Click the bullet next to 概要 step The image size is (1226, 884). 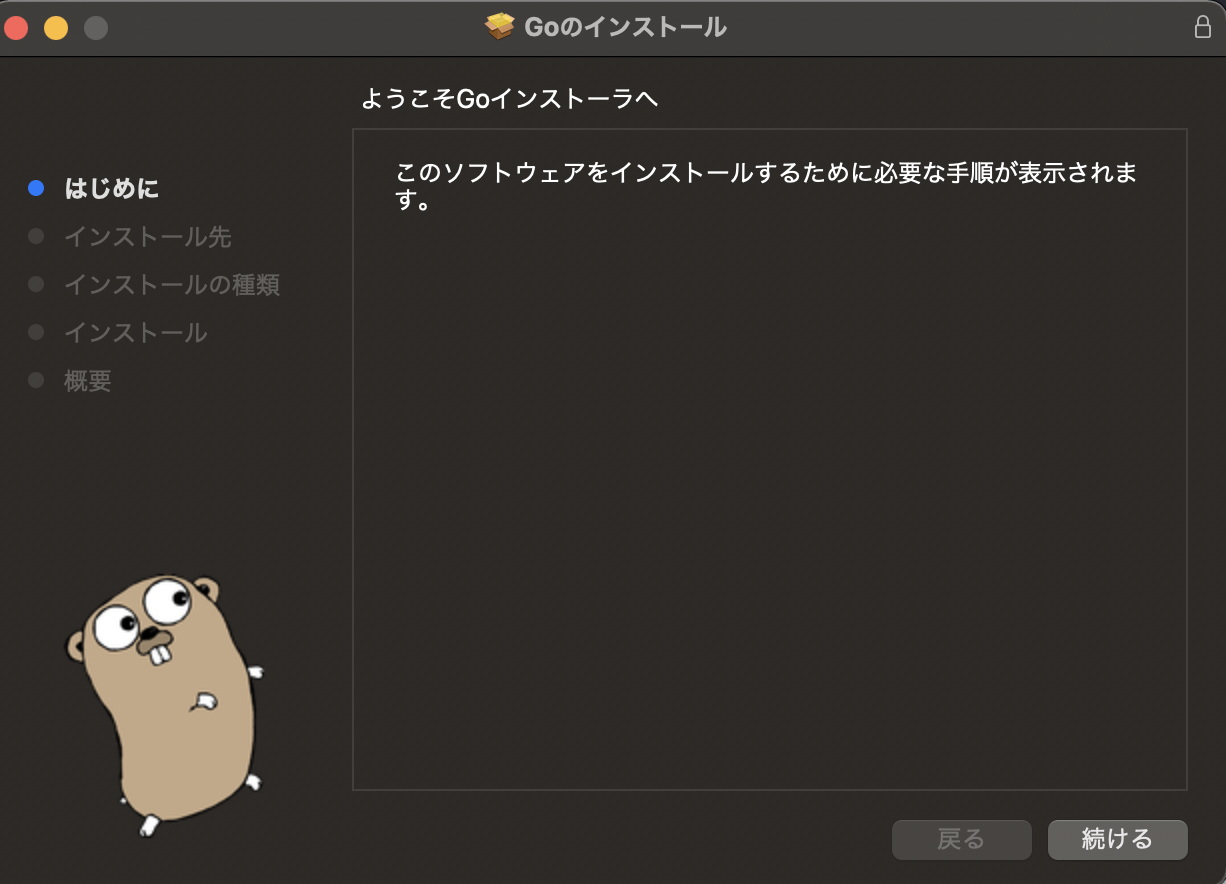pyautogui.click(x=37, y=381)
